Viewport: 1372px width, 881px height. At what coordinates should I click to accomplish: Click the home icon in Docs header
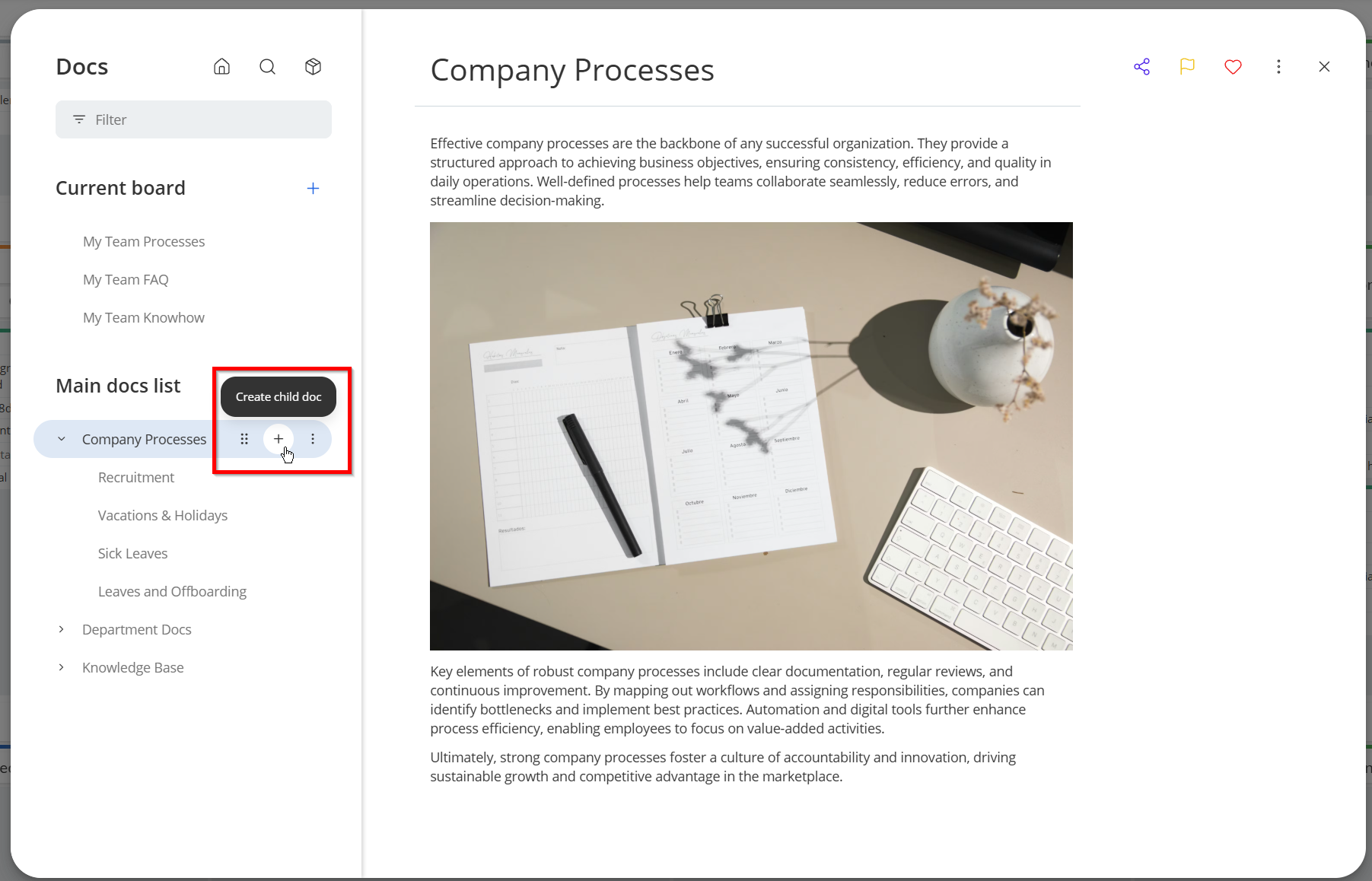coord(221,67)
